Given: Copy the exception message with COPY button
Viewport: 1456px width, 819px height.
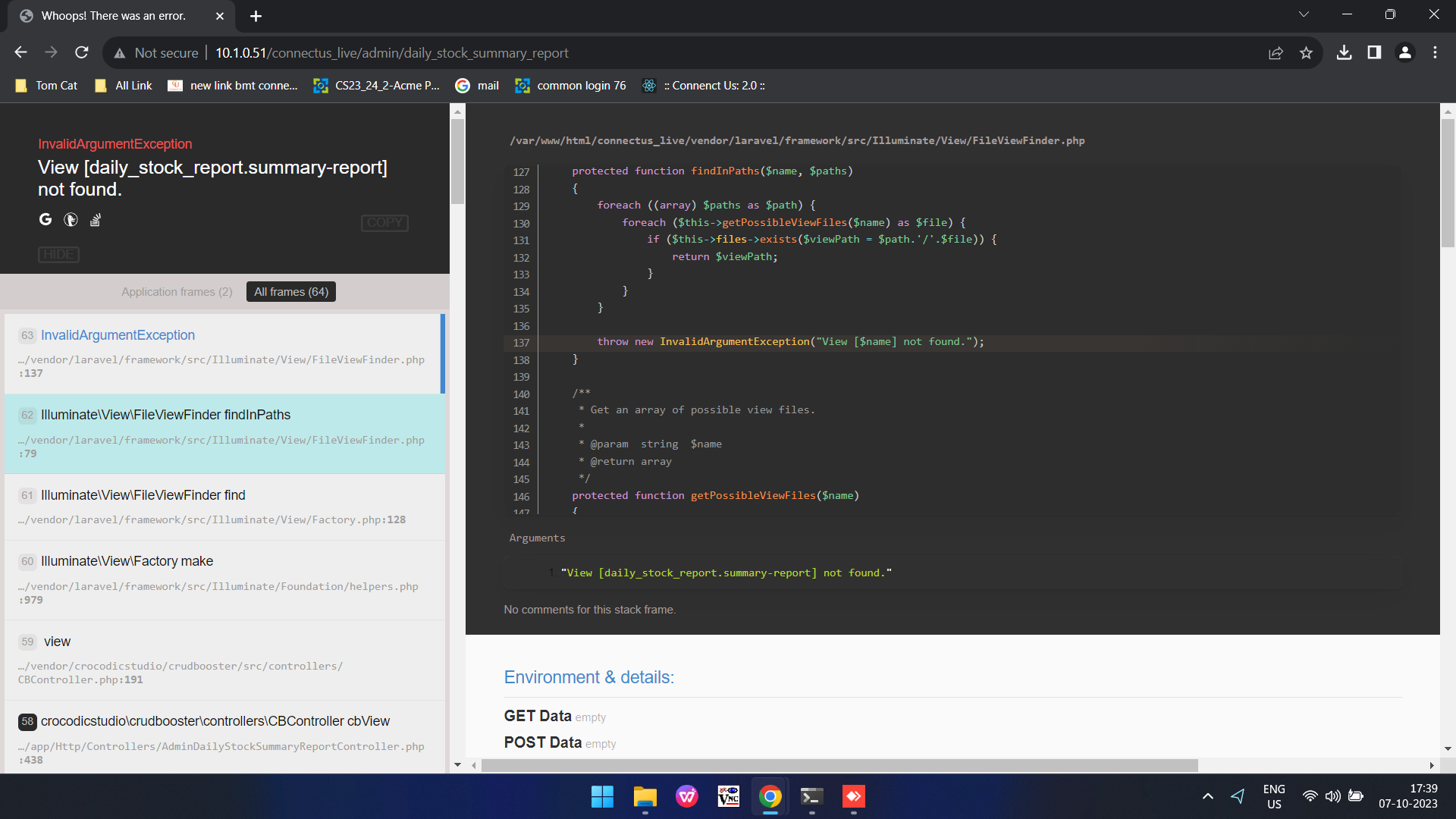Looking at the screenshot, I should coord(384,223).
